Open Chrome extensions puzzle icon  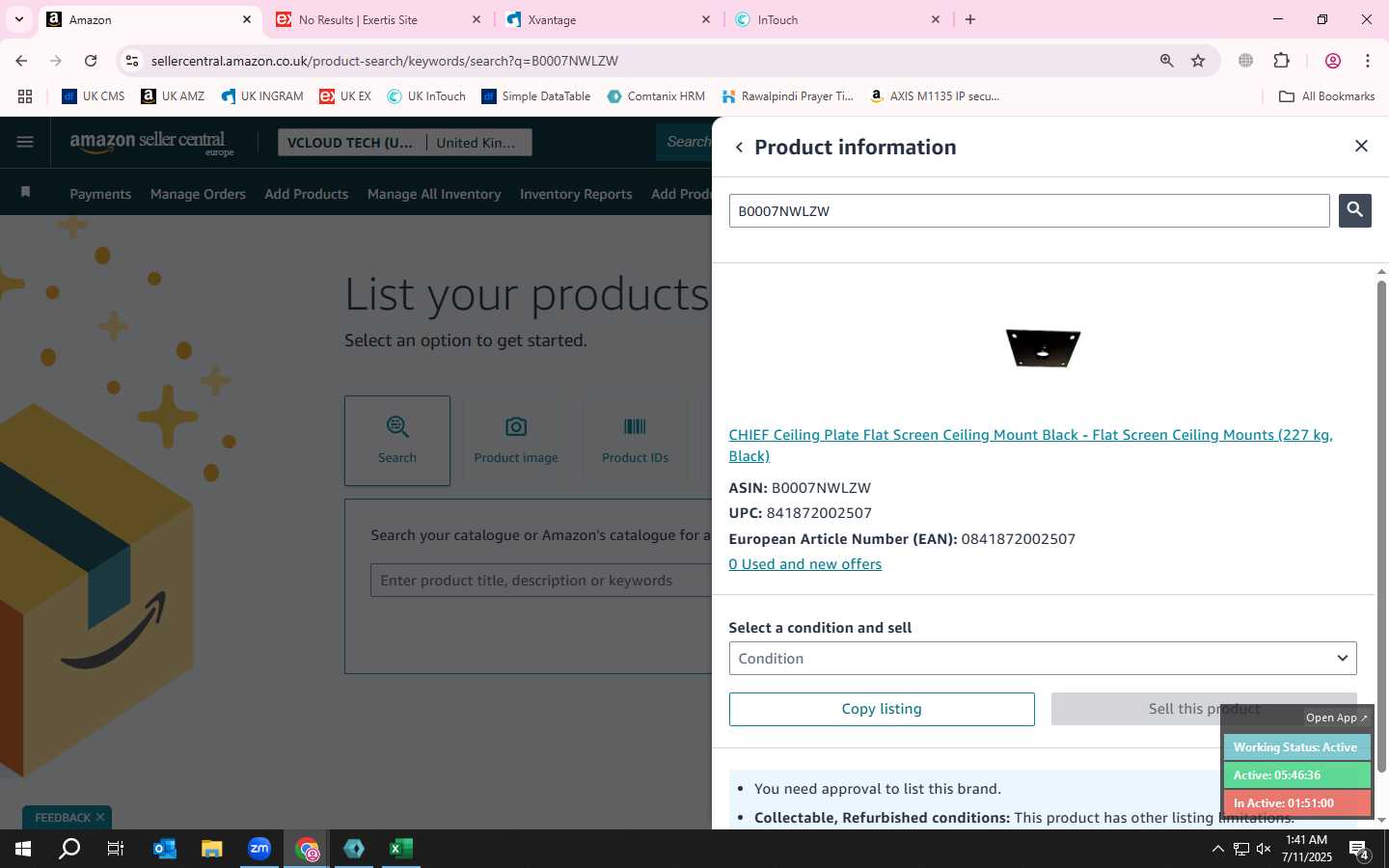coord(1281,61)
